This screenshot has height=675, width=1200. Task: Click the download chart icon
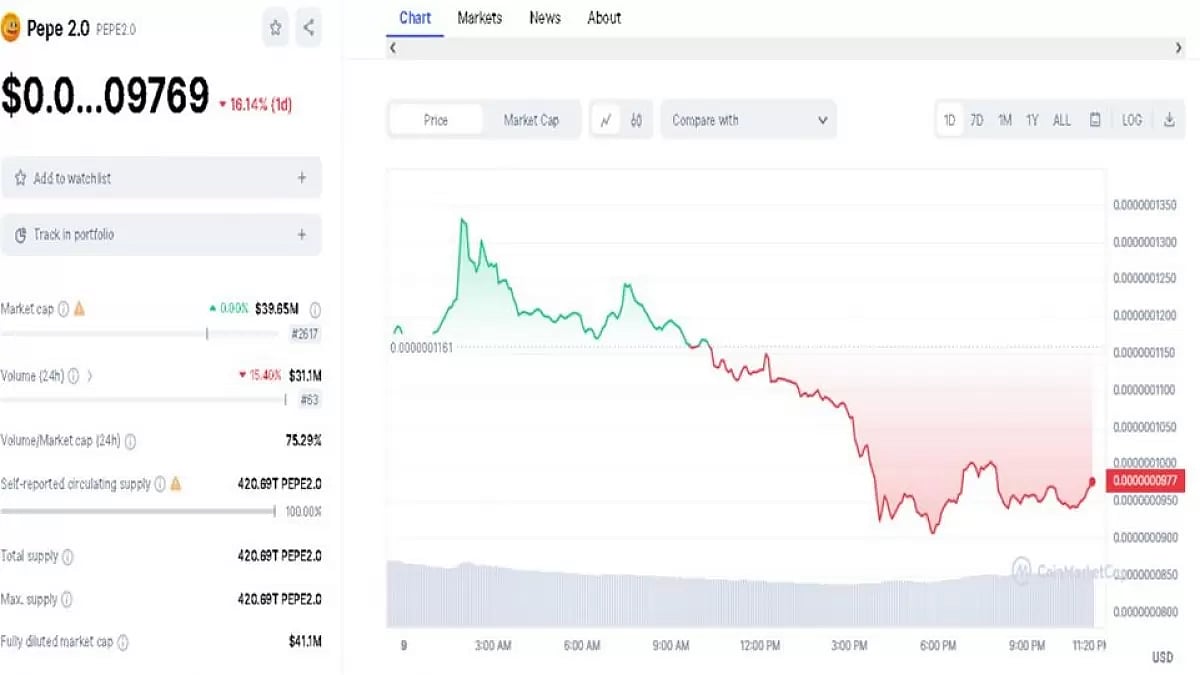pos(1169,120)
